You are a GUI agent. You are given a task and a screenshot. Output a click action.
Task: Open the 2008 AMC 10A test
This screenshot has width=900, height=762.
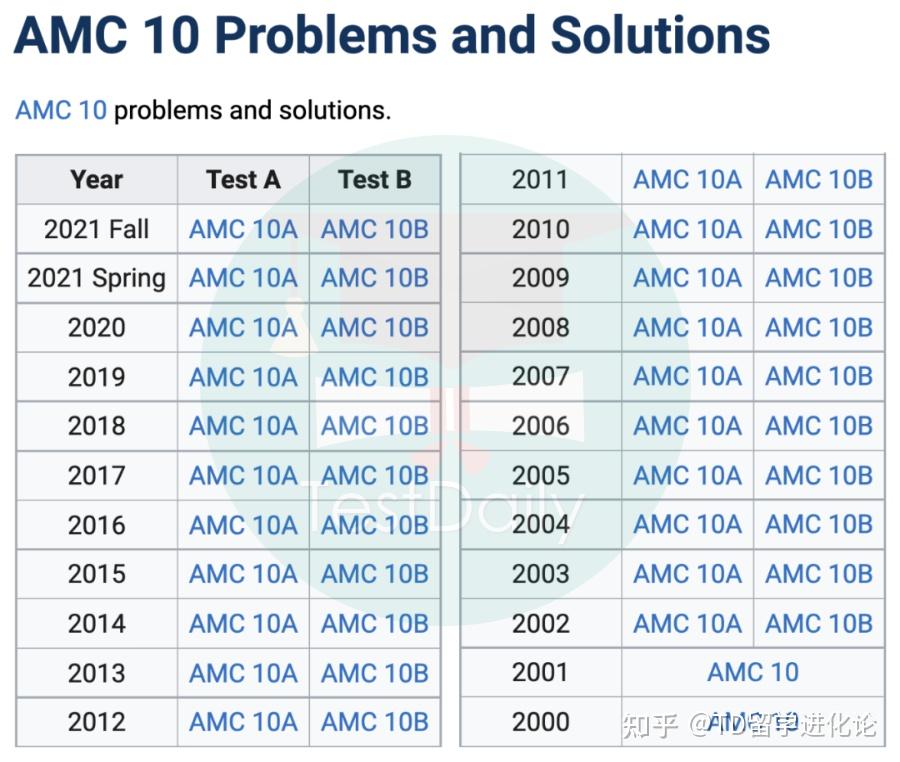coord(687,328)
